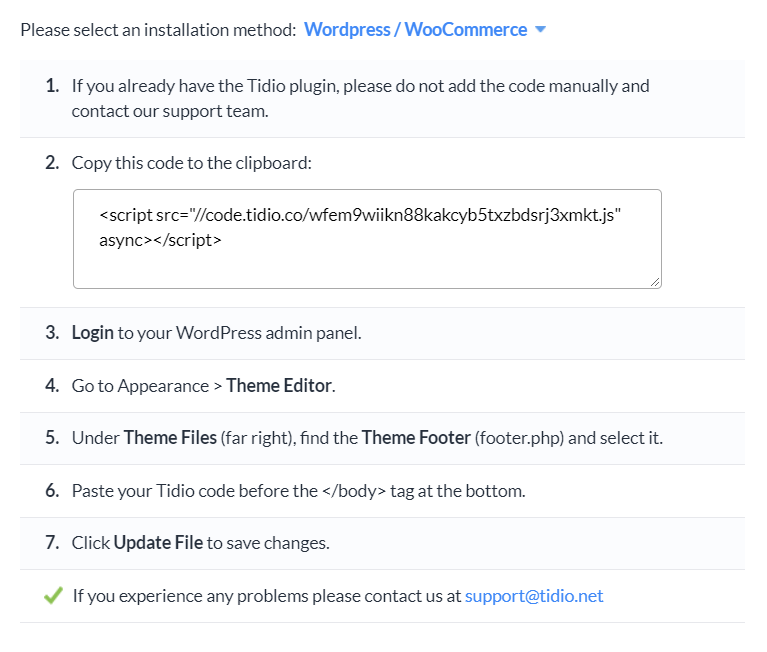Click the Please select an installation method label
This screenshot has height=652, width=767.
point(158,30)
